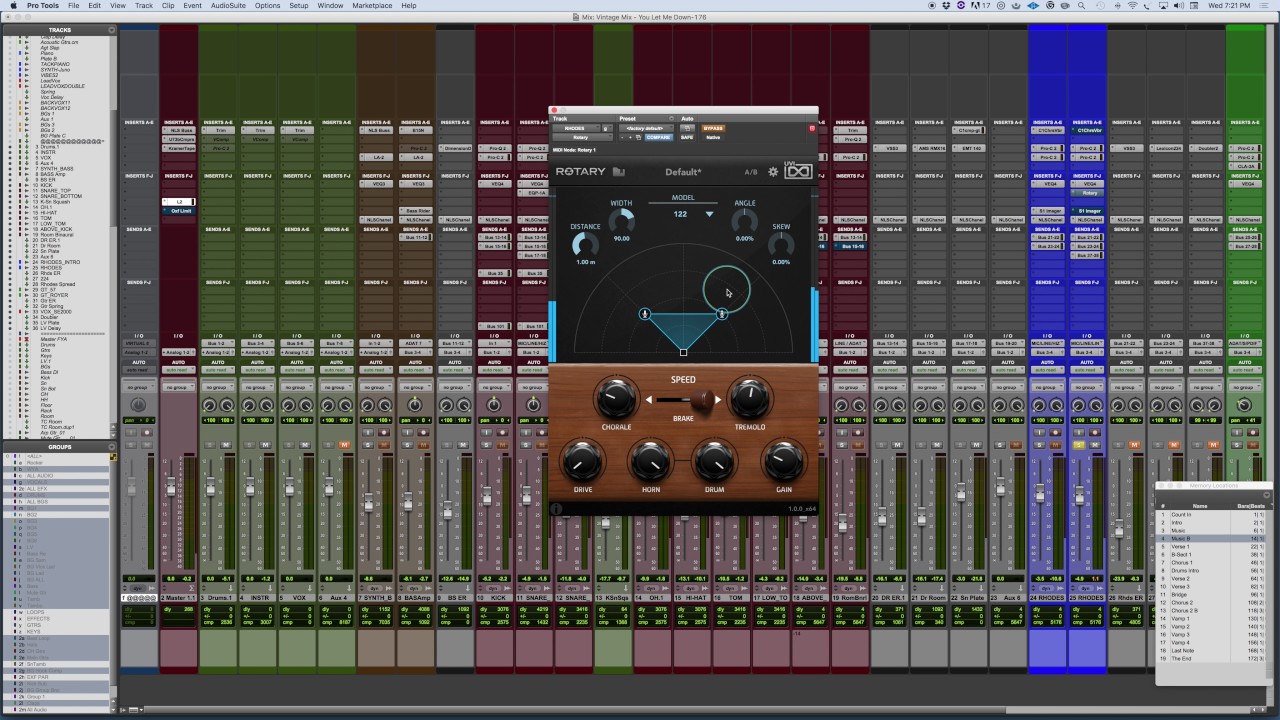Click the Chorale knob in Rotary
This screenshot has width=1280, height=720.
(x=617, y=399)
